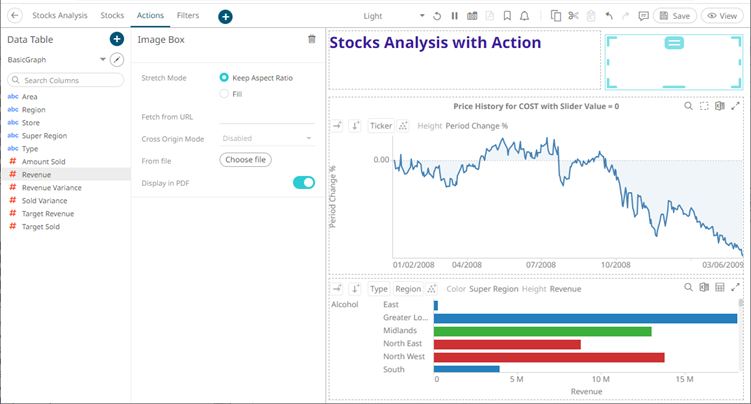
Task: Toggle the Display in PDF switch
Action: (303, 182)
